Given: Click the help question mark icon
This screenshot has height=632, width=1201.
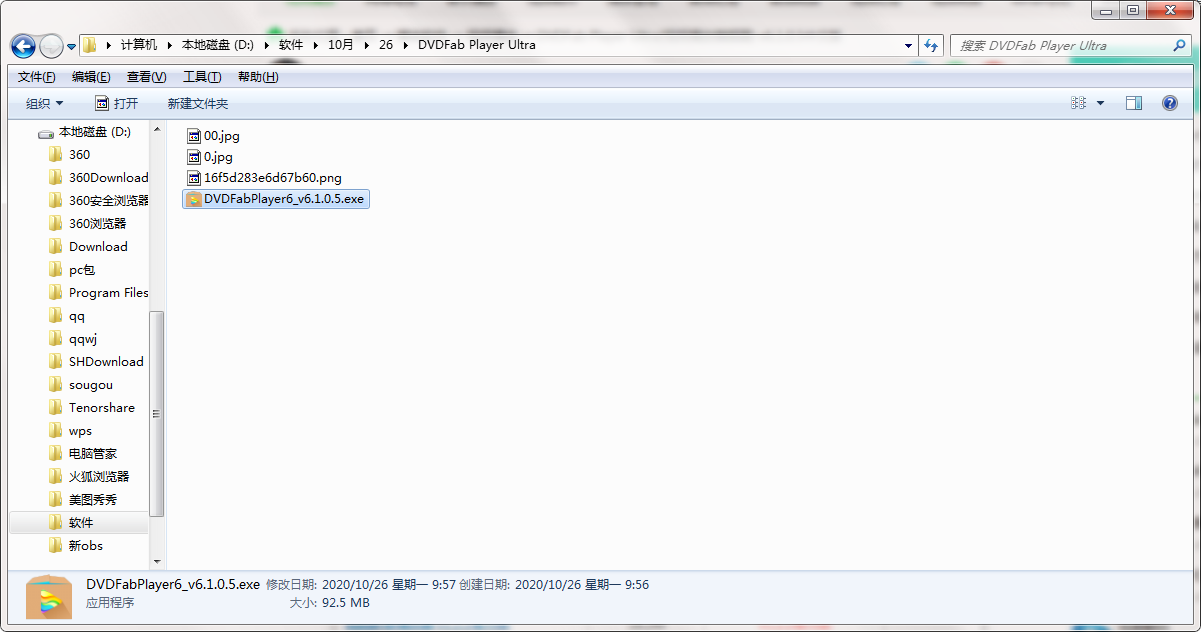Looking at the screenshot, I should click(x=1169, y=102).
